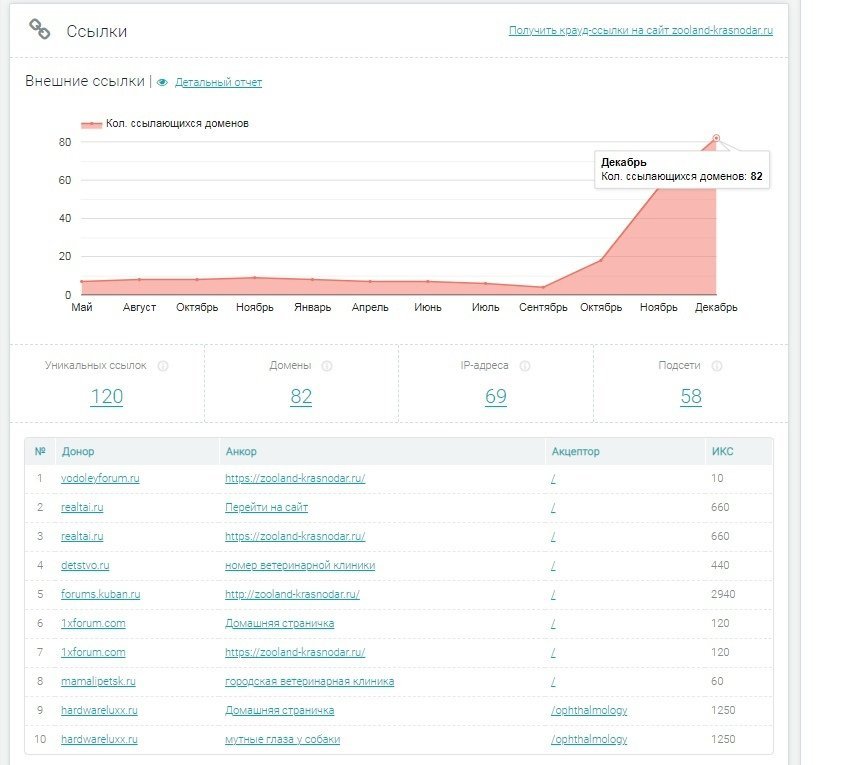Open donor hardwareluxx.ru in row 10

99,740
